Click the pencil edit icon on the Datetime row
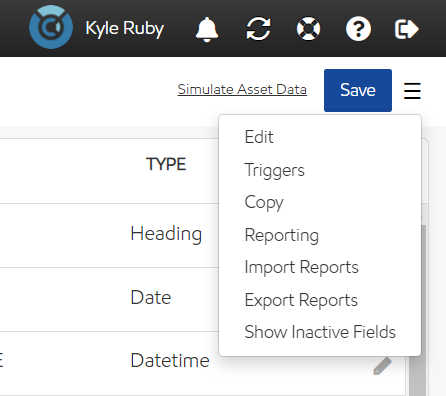The width and height of the screenshot is (446, 396). point(382,366)
